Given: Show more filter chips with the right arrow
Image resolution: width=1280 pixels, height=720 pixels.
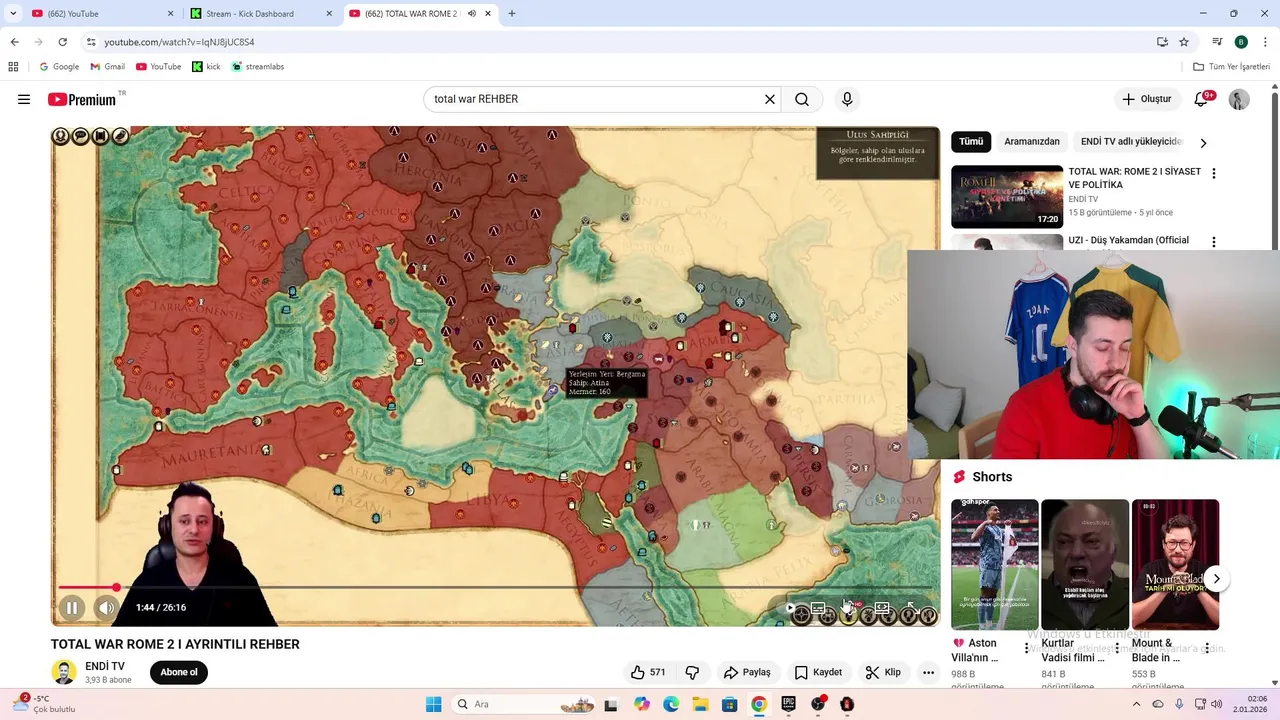Looking at the screenshot, I should click(x=1203, y=143).
